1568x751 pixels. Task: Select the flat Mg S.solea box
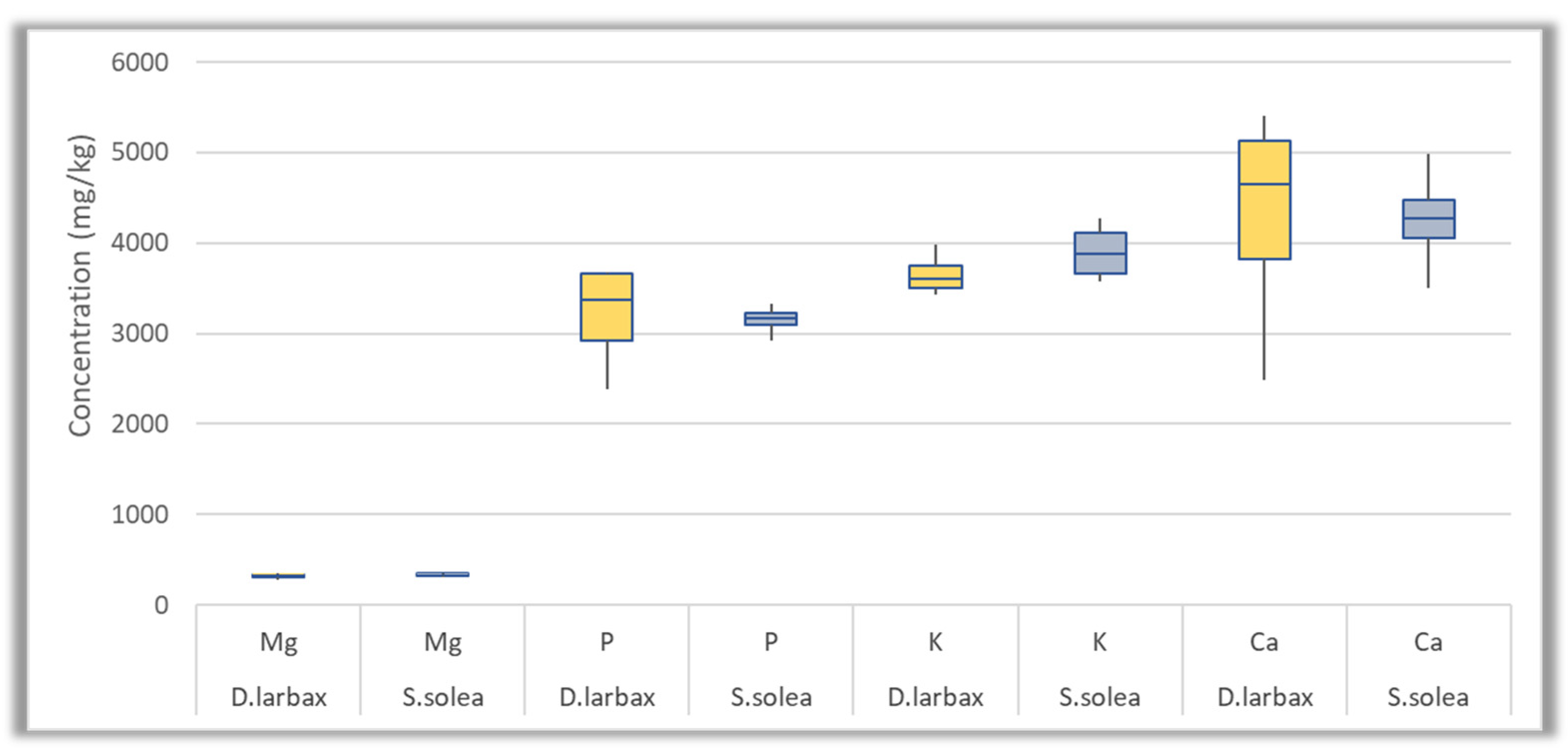point(443,574)
